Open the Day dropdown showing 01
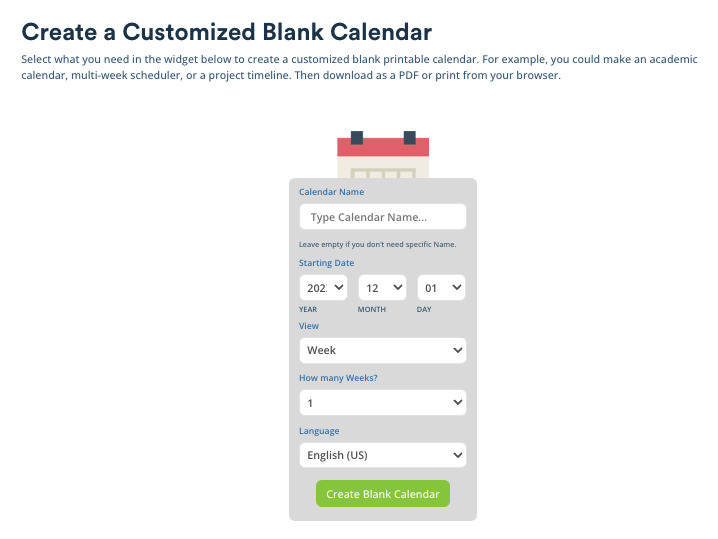 pyautogui.click(x=441, y=288)
